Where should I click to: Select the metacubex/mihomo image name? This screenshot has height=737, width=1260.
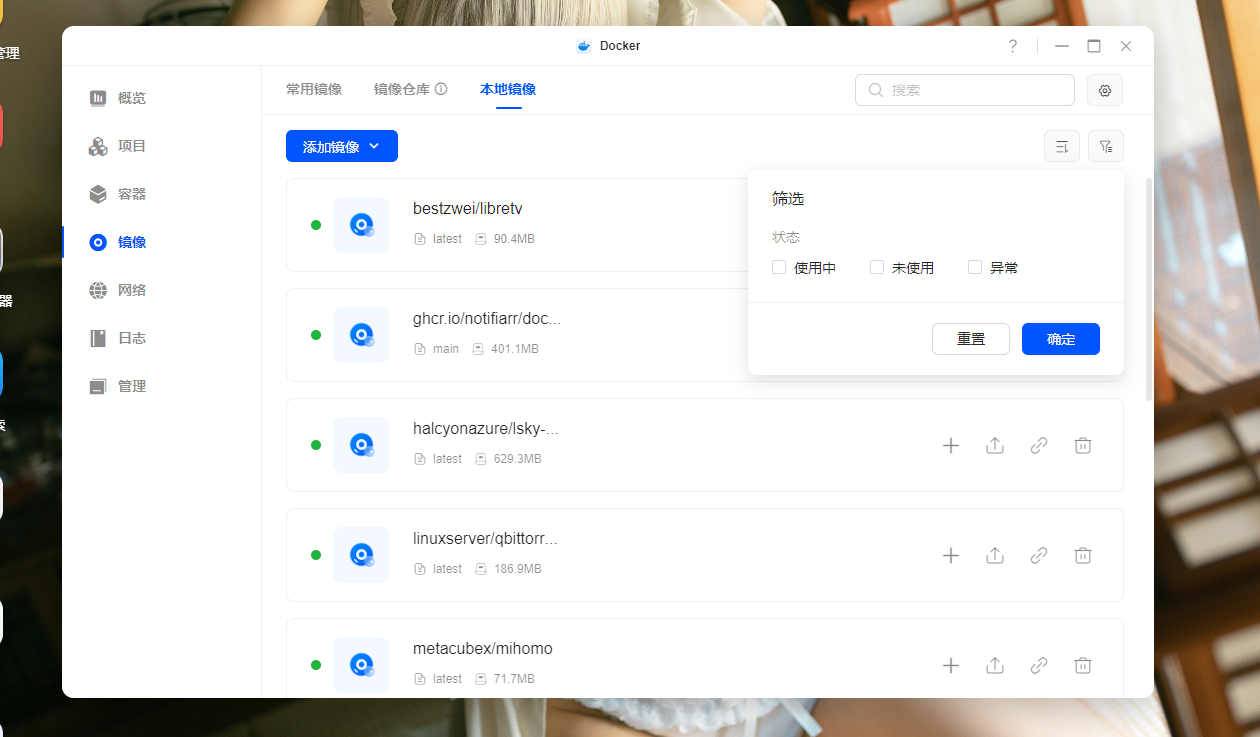click(483, 649)
